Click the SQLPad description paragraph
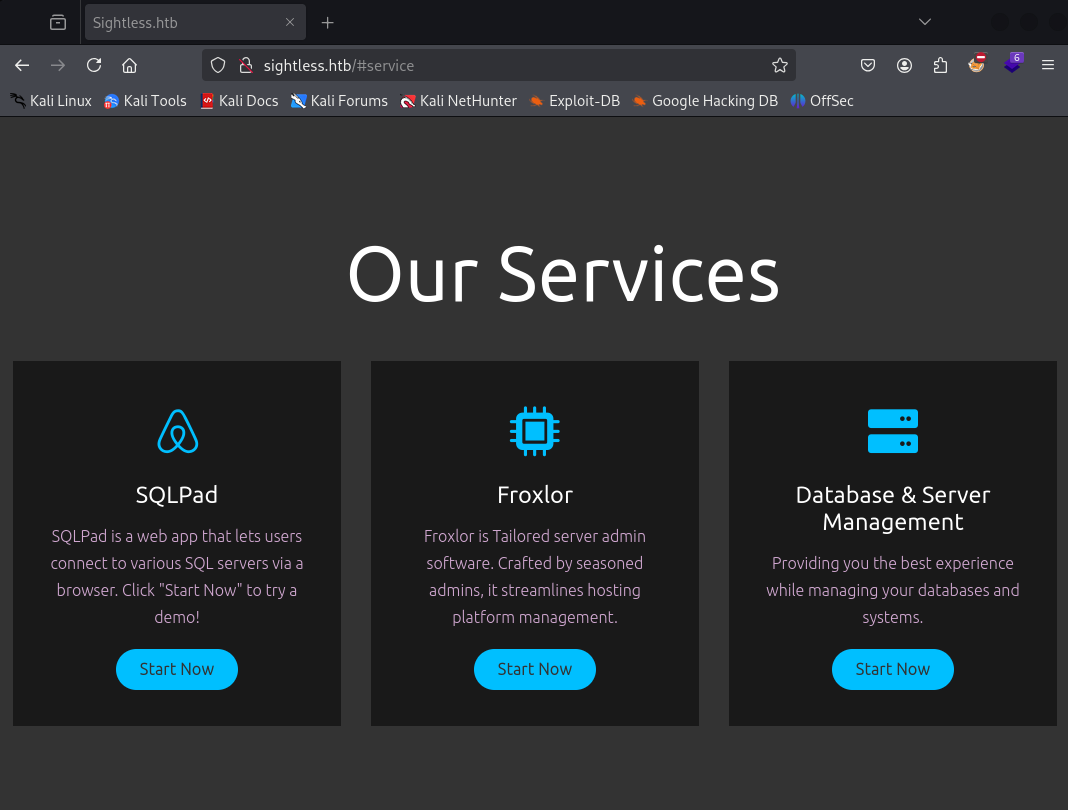The width and height of the screenshot is (1068, 810). tap(177, 576)
